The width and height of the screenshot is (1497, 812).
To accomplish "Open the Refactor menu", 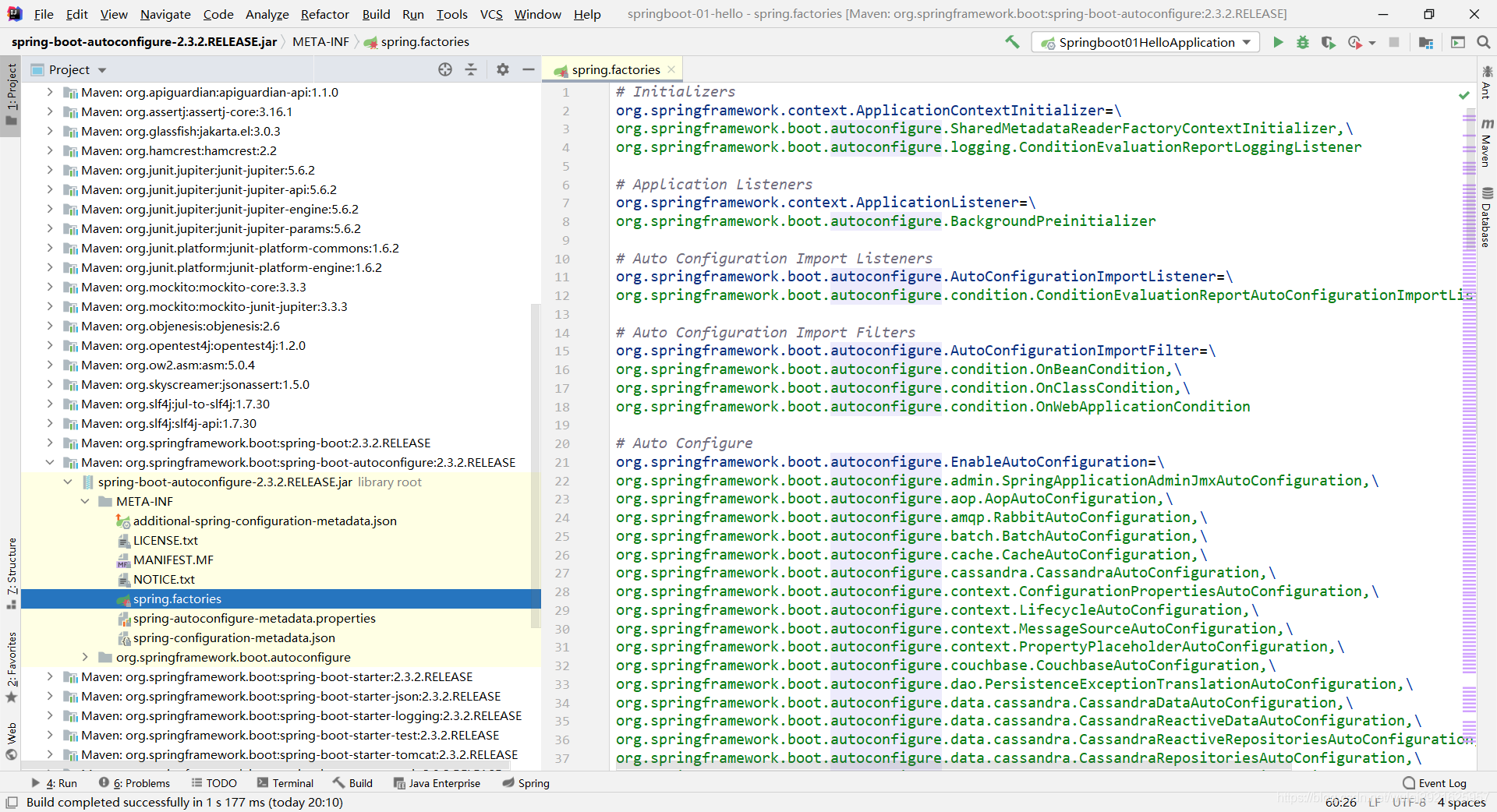I will point(325,14).
